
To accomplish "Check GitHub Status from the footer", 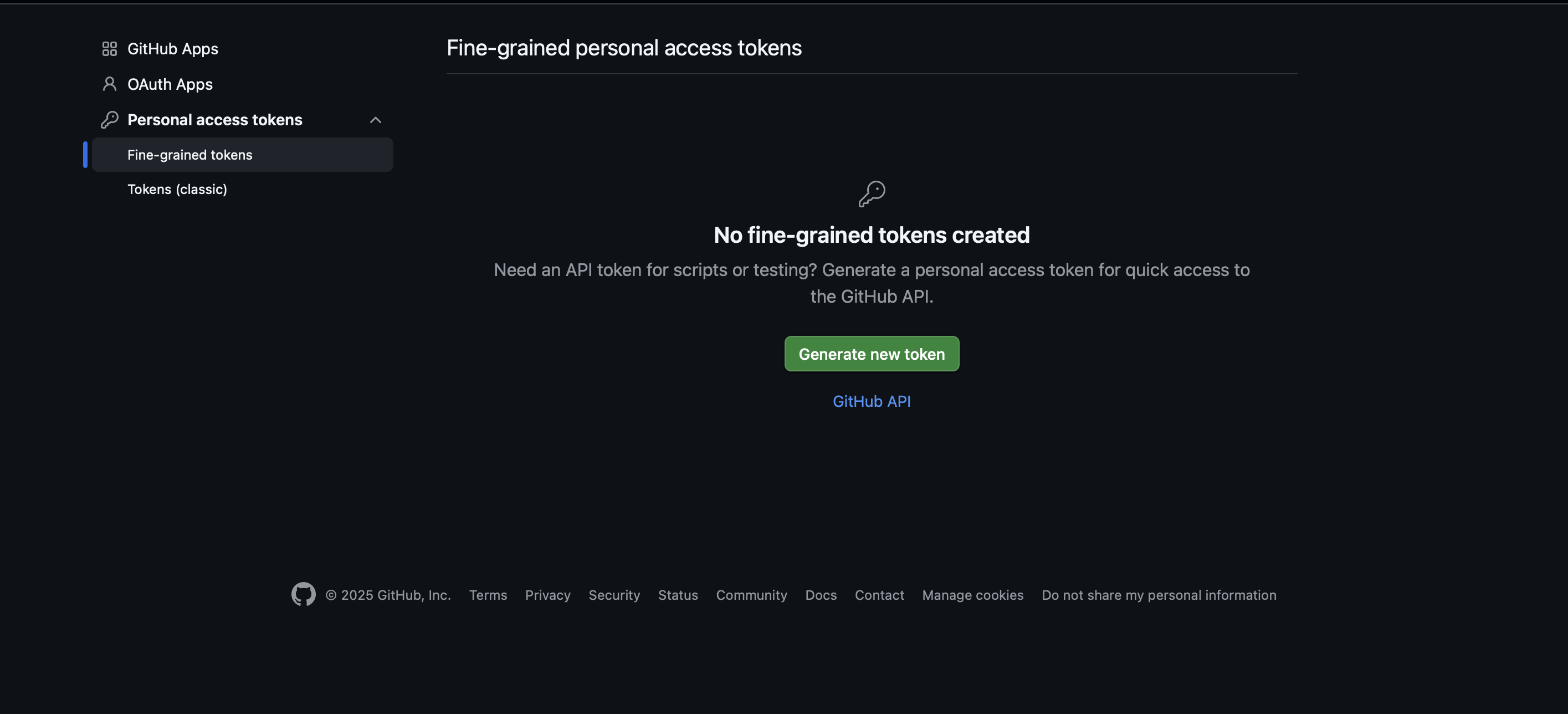I will click(x=678, y=595).
